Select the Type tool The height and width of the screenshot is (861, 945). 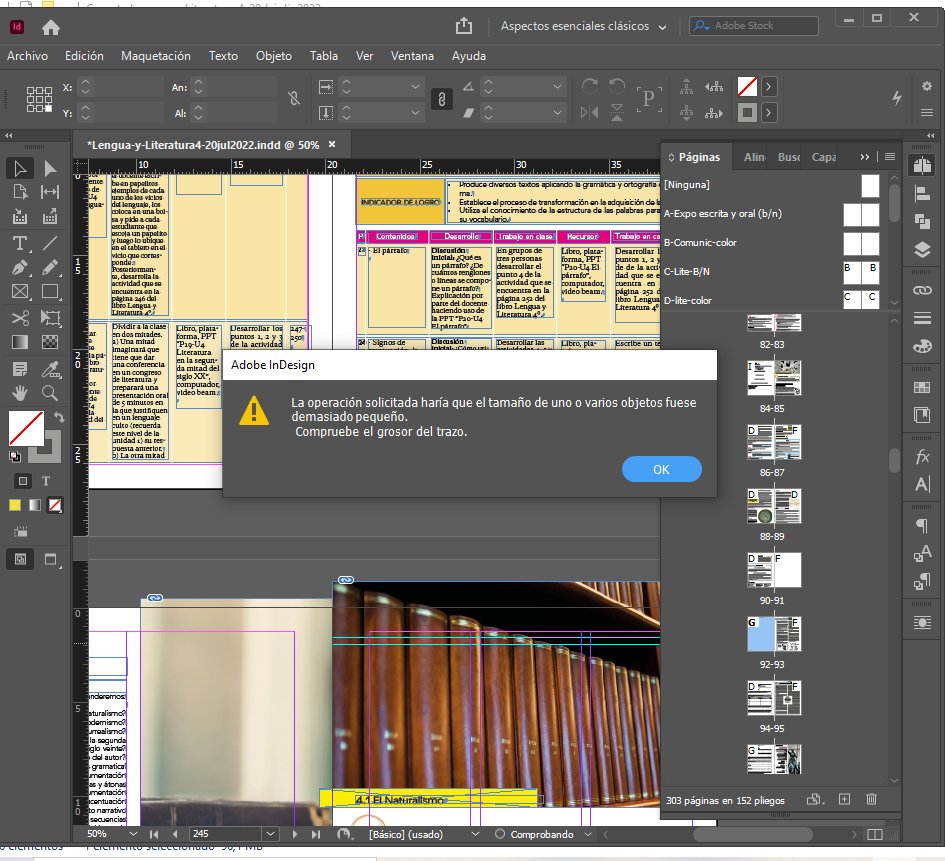click(x=18, y=243)
